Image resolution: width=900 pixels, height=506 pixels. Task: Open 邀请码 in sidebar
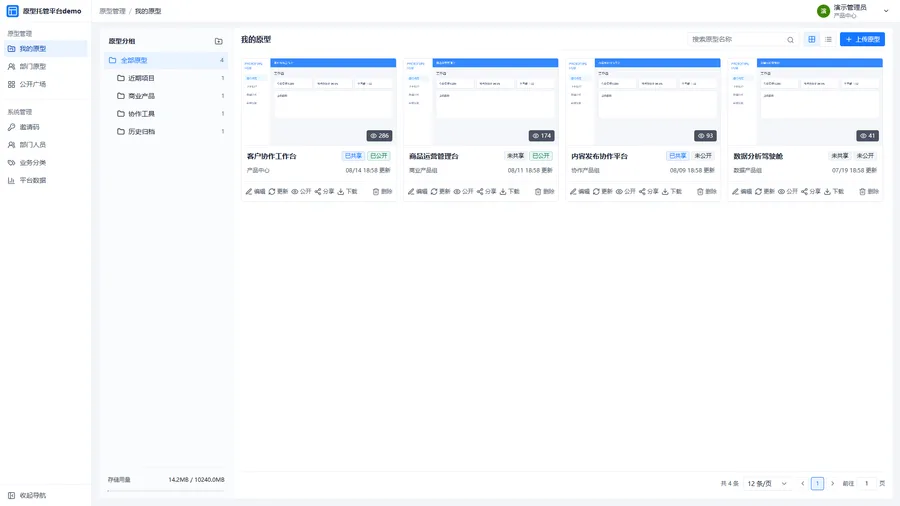pyautogui.click(x=44, y=127)
